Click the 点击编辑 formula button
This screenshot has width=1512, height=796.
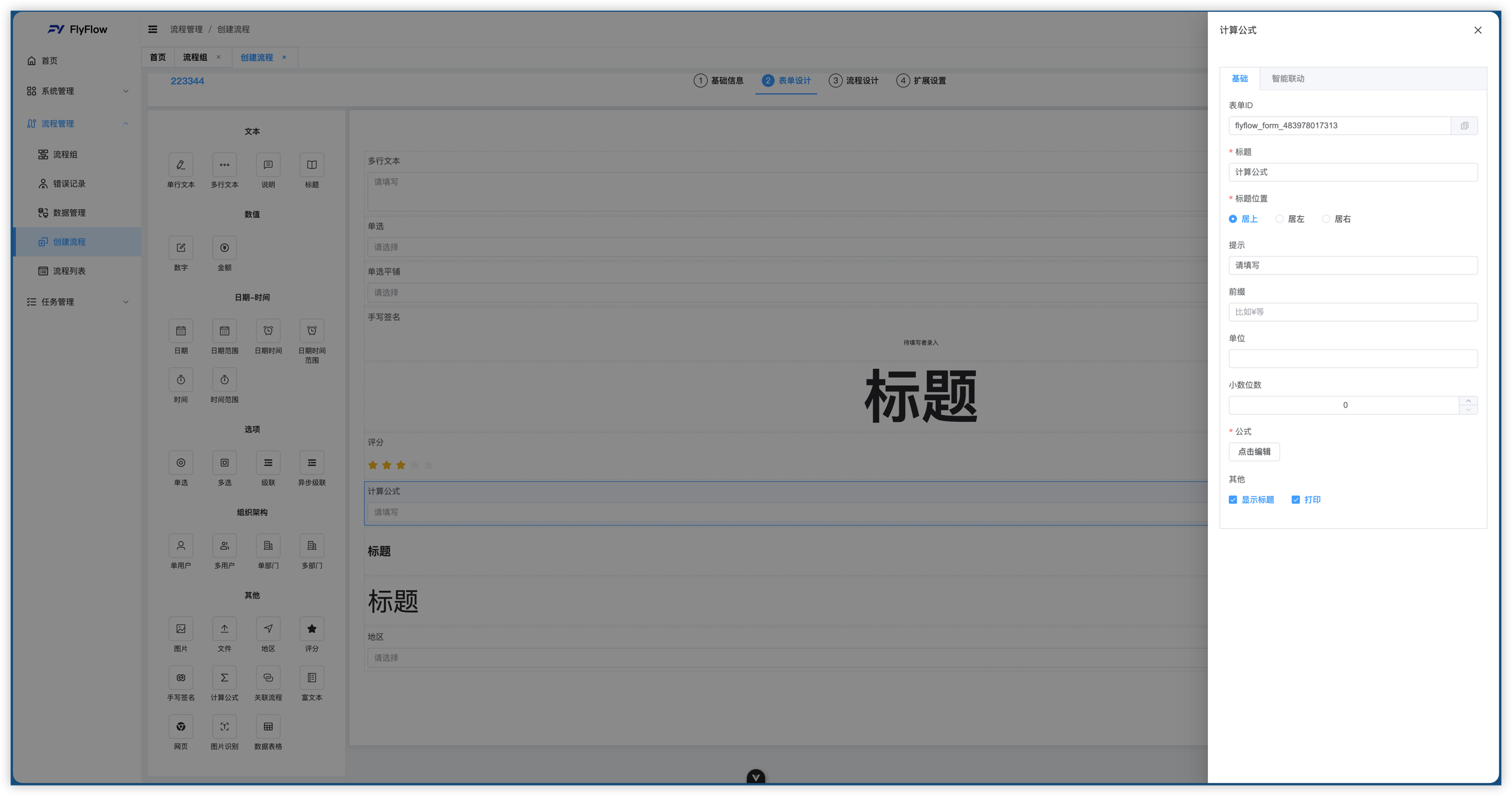pyautogui.click(x=1254, y=452)
